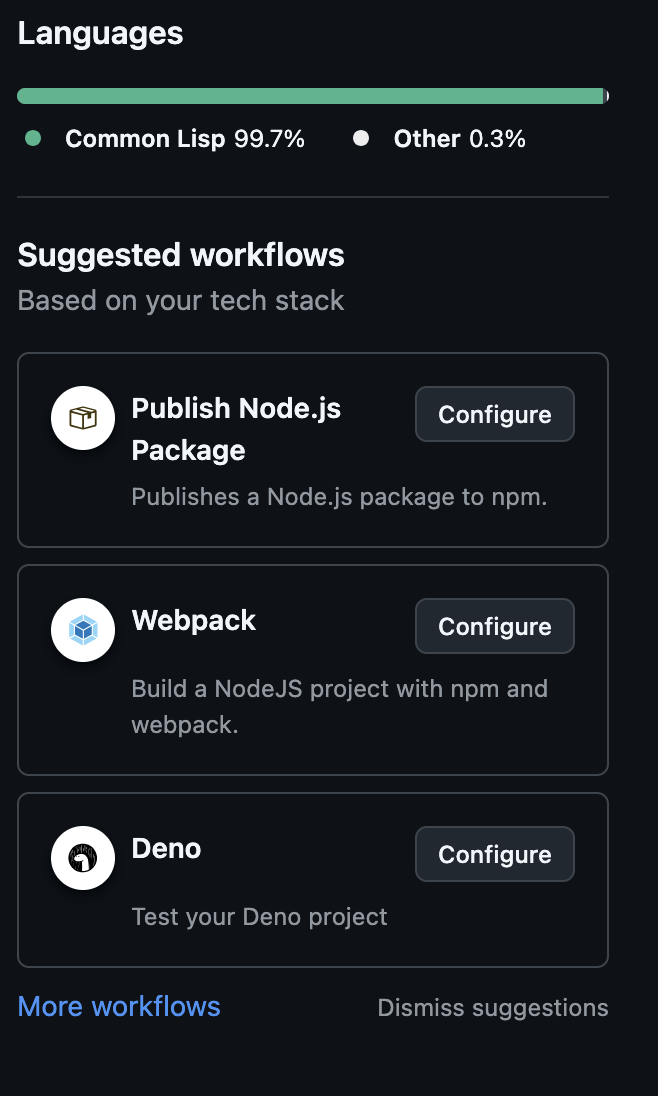The height and width of the screenshot is (1096, 658).
Task: Click the Deno workflow title
Action: [x=166, y=848]
